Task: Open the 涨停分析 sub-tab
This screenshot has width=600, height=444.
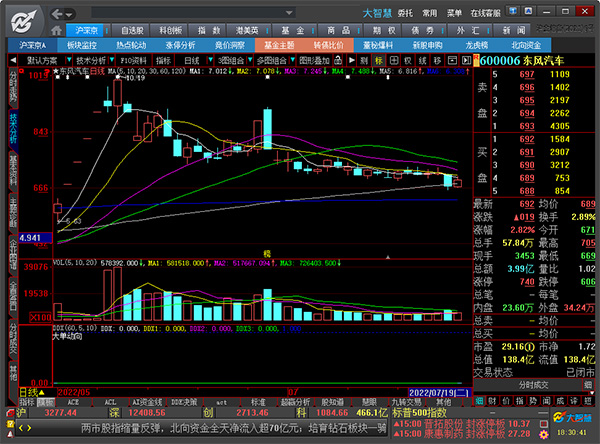Action: point(180,45)
